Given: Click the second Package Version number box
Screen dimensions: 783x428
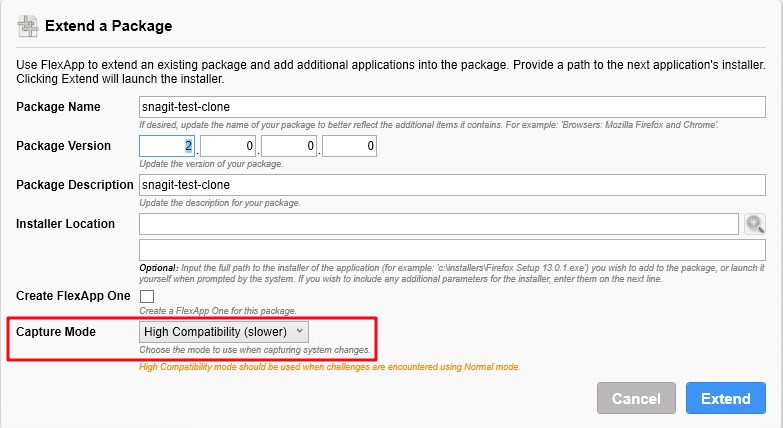Looking at the screenshot, I should (x=228, y=146).
